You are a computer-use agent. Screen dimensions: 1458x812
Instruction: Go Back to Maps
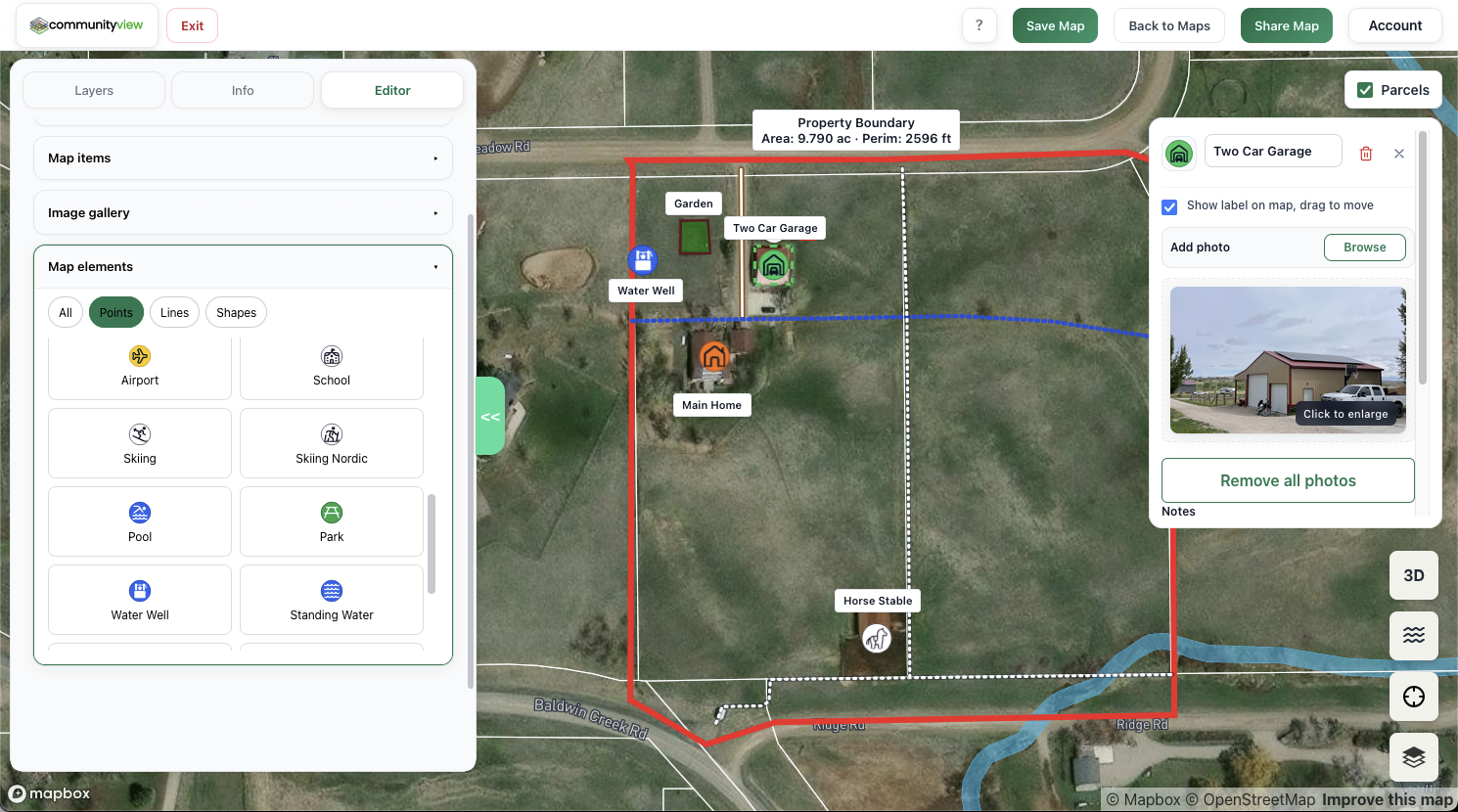1169,25
